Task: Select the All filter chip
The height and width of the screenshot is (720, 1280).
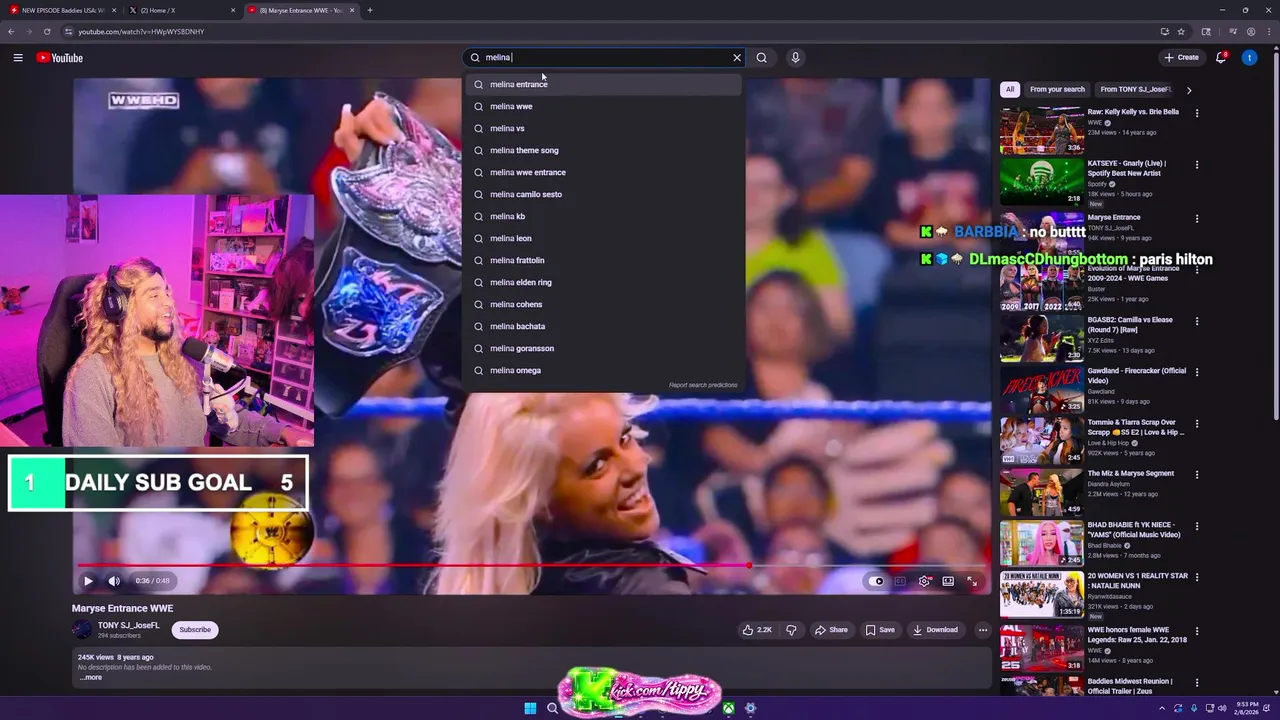Action: pyautogui.click(x=1010, y=89)
